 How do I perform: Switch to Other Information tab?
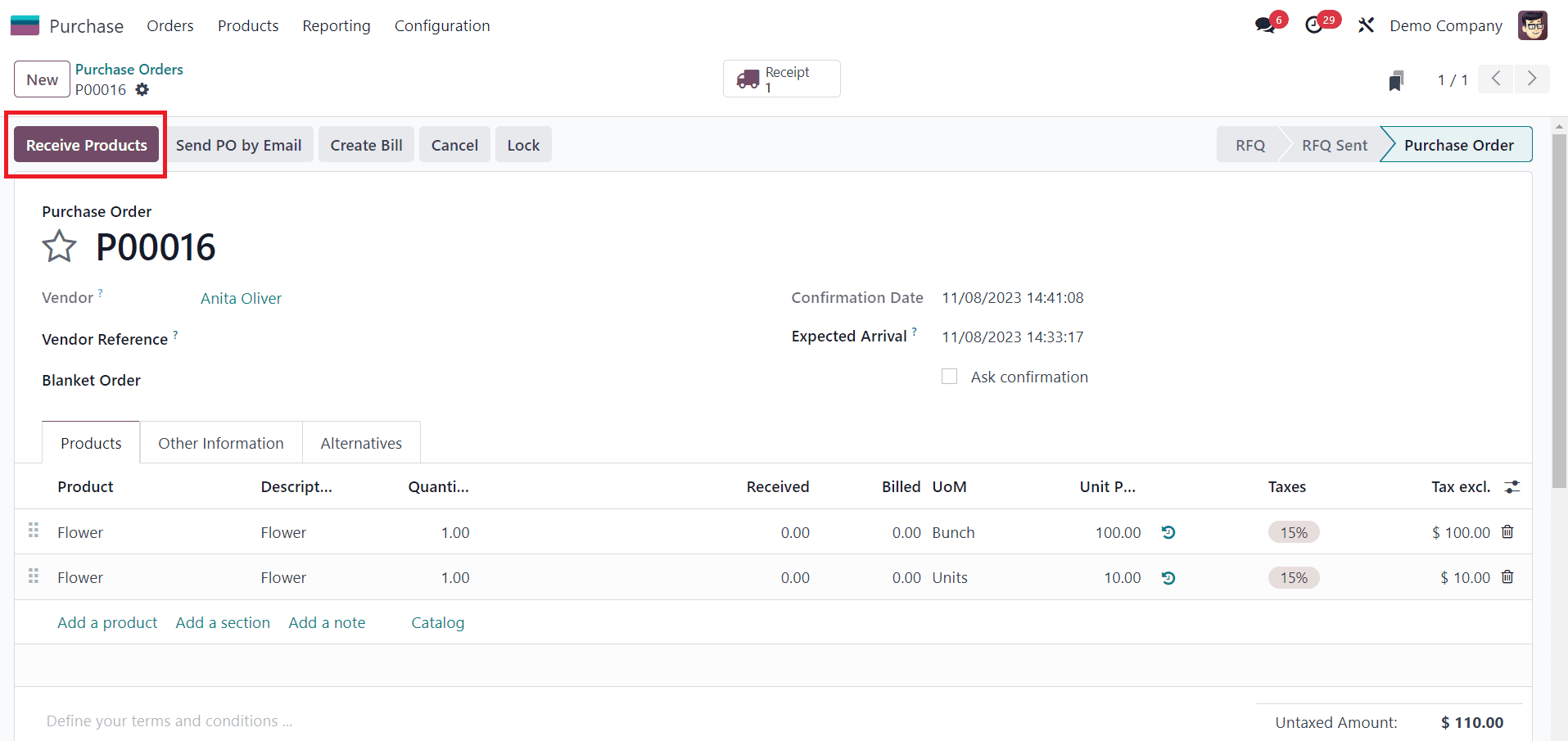point(221,443)
